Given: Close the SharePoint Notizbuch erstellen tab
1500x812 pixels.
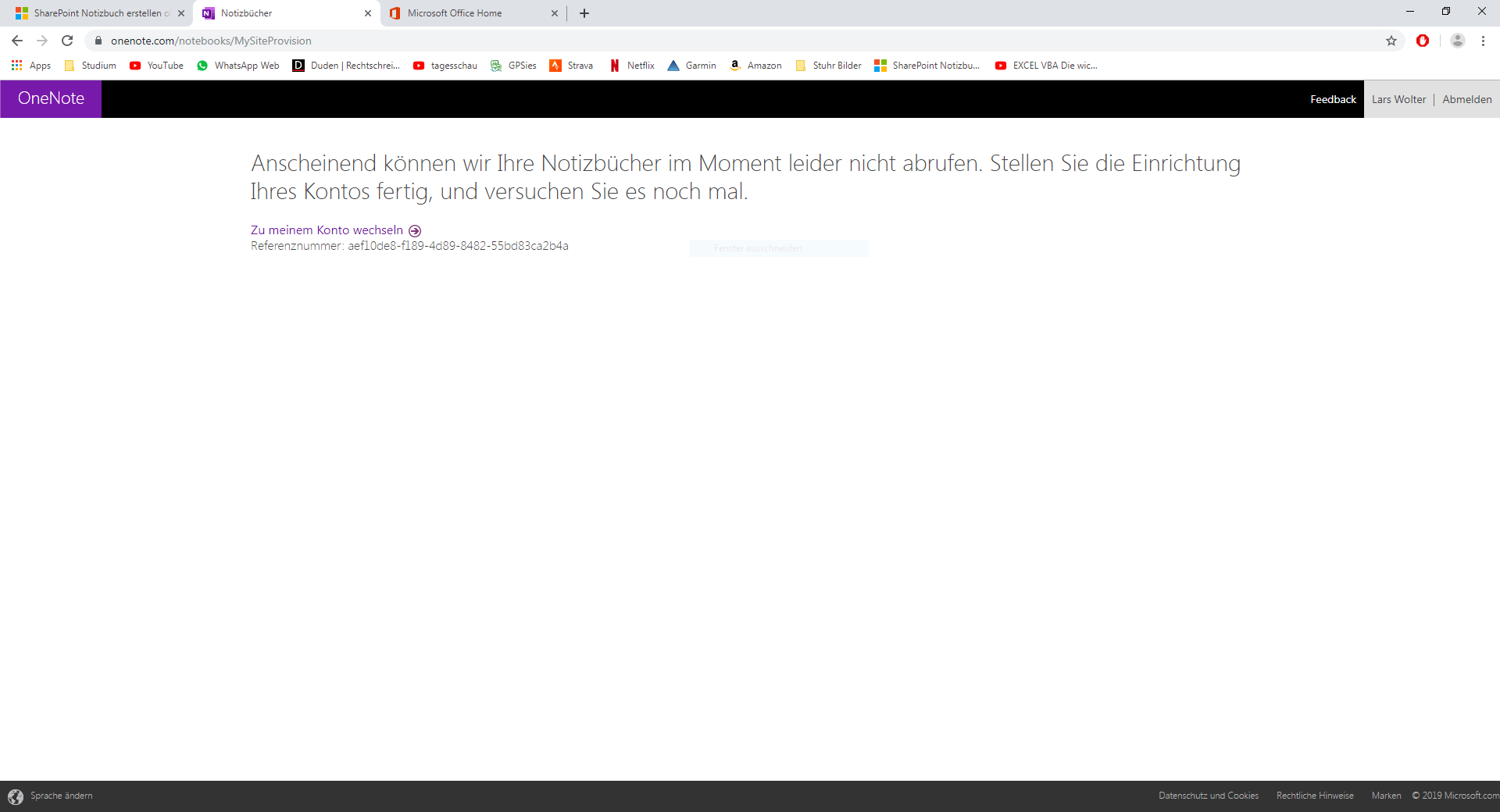Looking at the screenshot, I should (x=181, y=13).
